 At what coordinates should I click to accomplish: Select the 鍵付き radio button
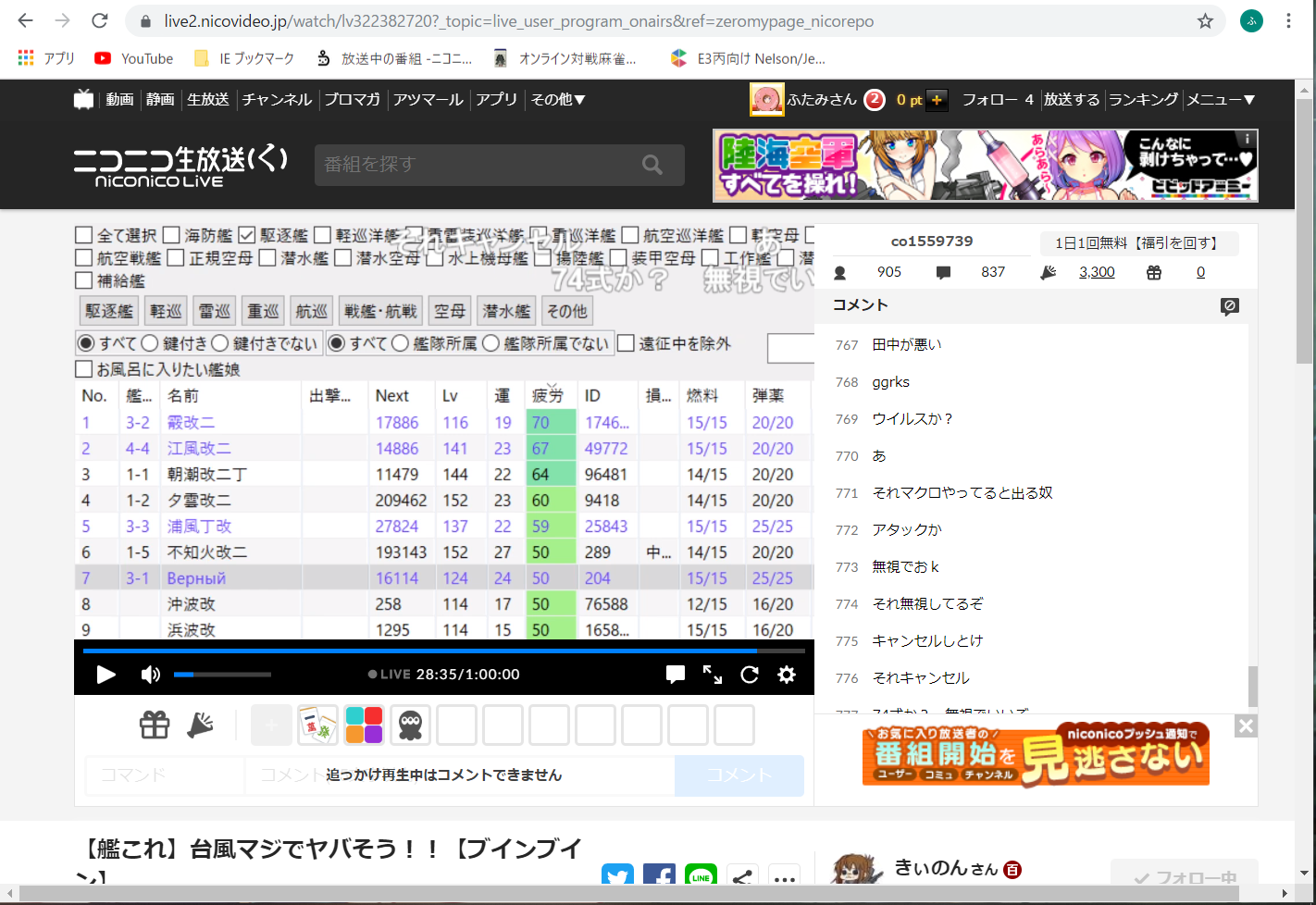click(x=150, y=343)
